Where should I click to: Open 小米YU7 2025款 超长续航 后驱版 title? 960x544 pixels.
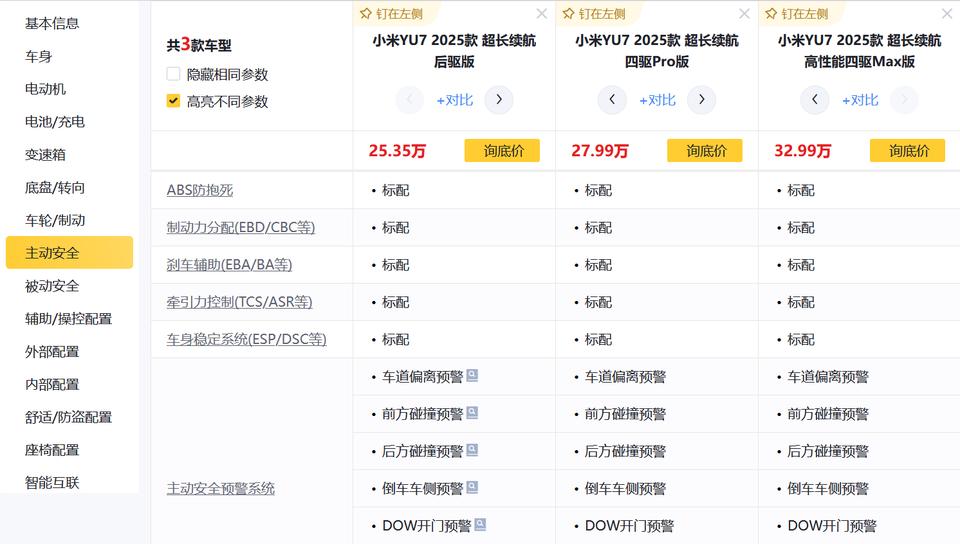tap(454, 51)
